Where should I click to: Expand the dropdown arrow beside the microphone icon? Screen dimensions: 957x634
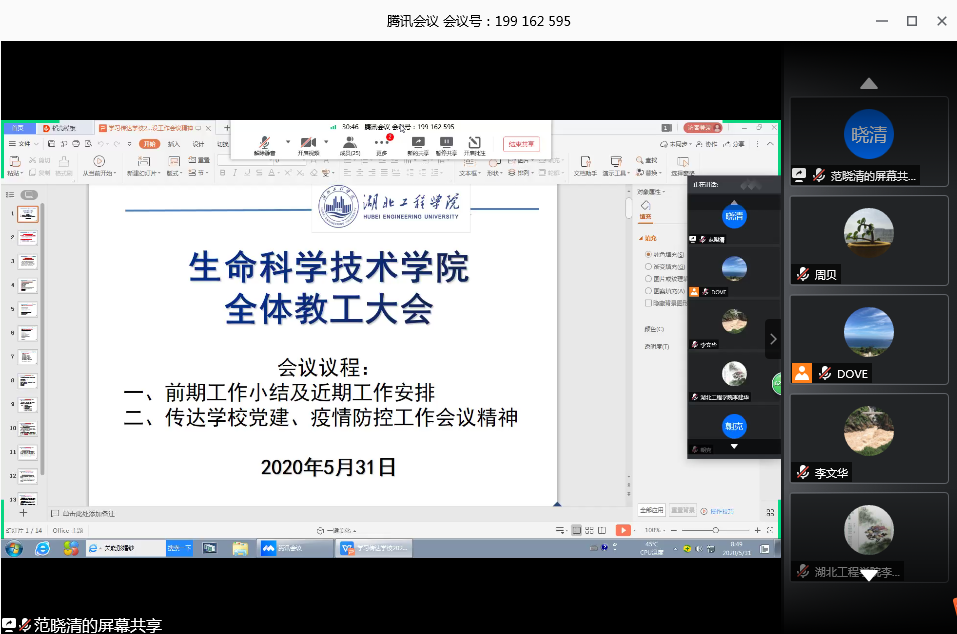pyautogui.click(x=288, y=142)
